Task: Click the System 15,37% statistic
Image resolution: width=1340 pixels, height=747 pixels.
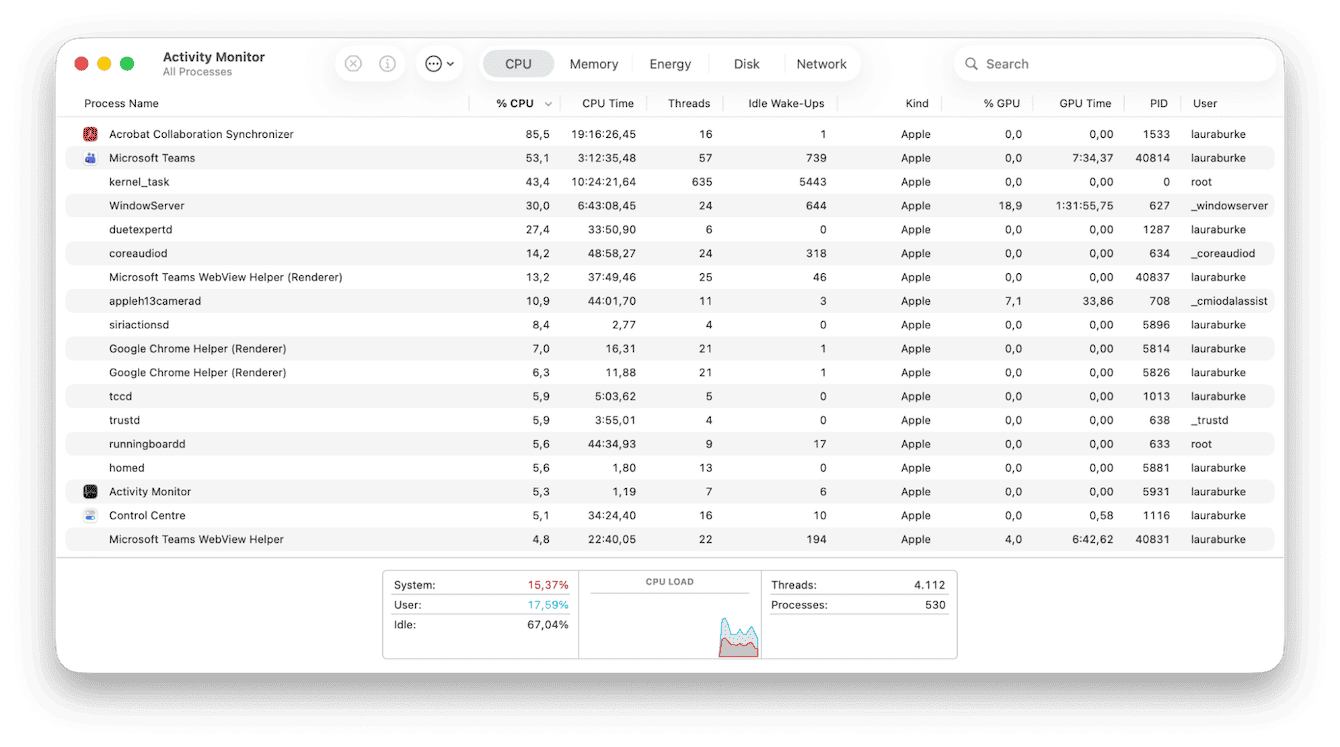Action: pos(481,585)
